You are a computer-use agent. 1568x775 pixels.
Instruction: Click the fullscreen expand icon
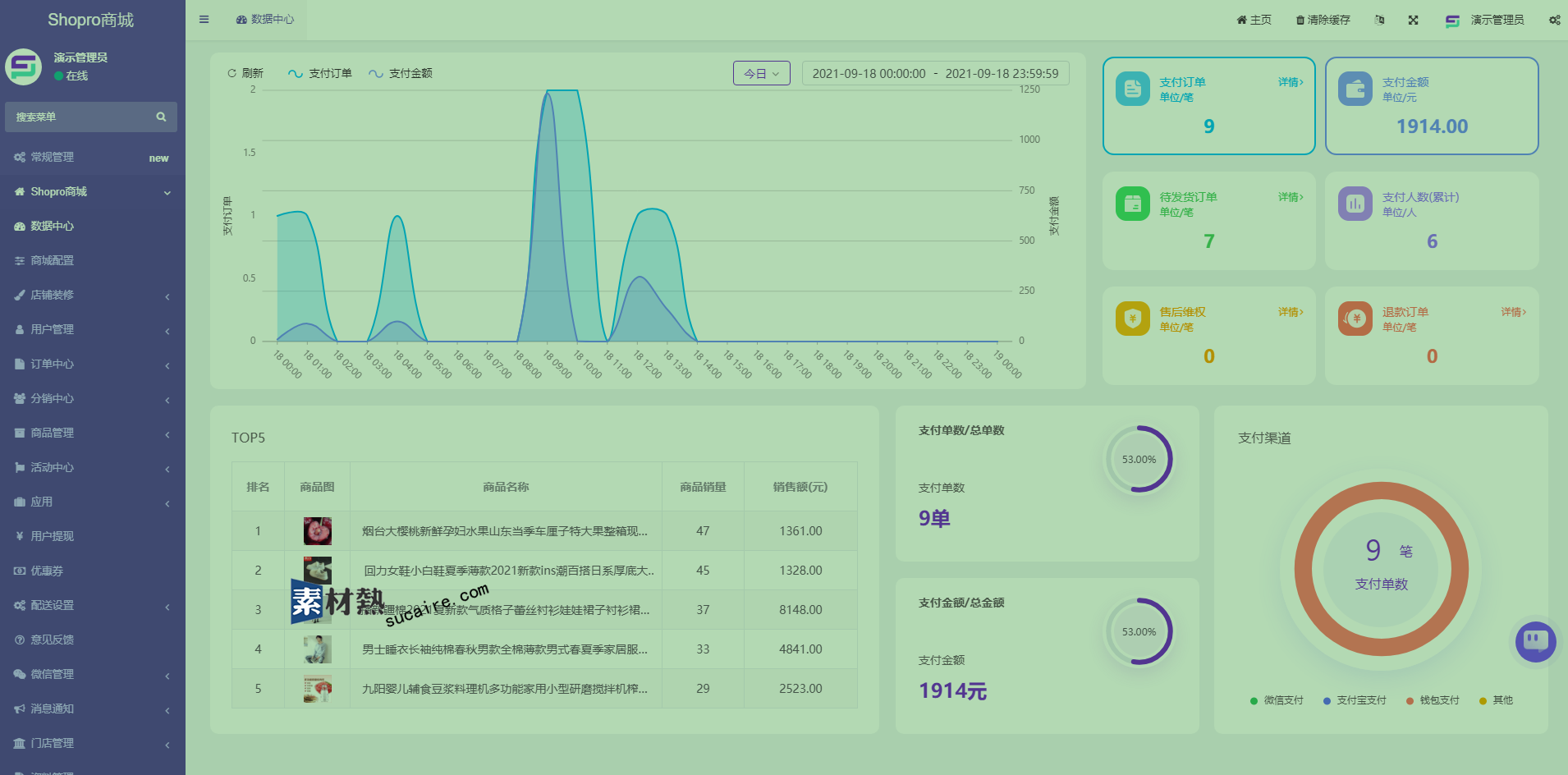tap(1413, 20)
